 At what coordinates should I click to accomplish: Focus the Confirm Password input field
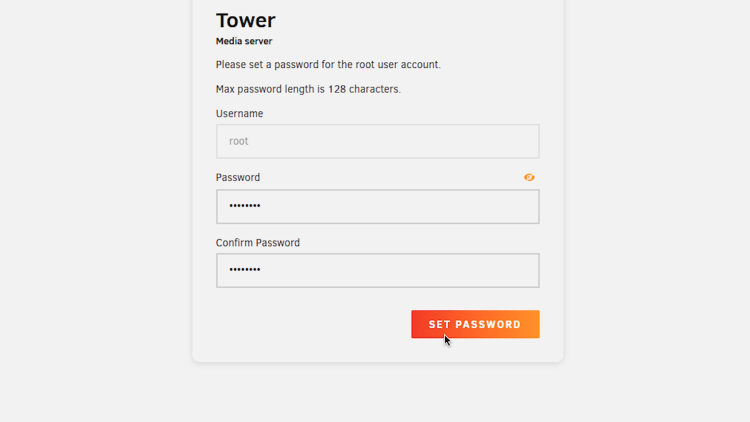click(378, 270)
